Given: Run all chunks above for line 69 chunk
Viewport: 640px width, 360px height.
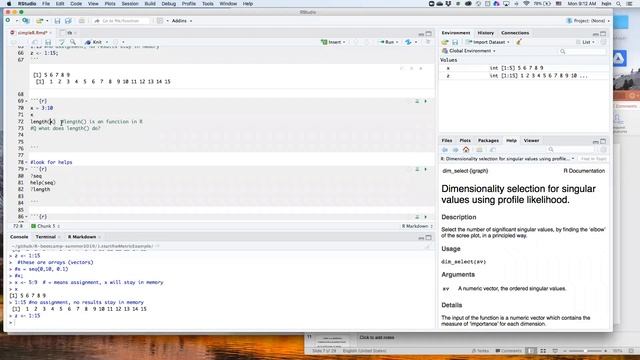Looking at the screenshot, I should click(x=417, y=101).
